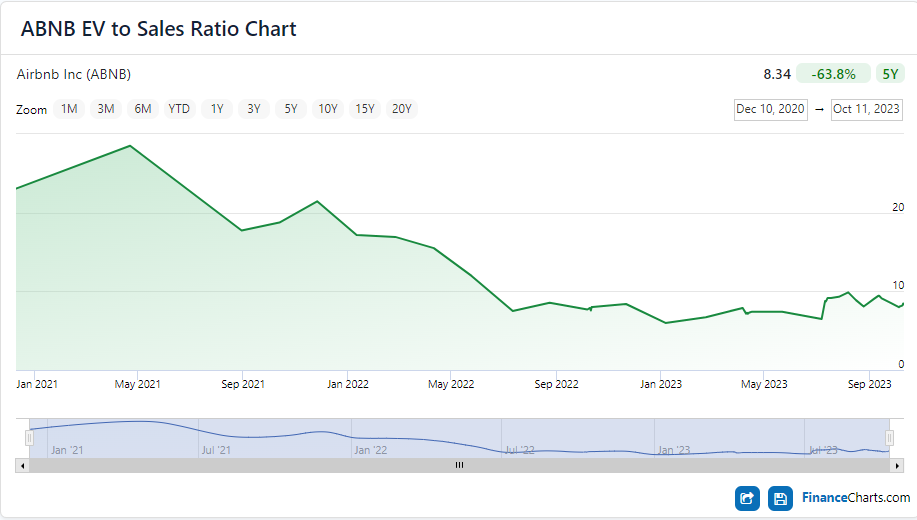Click the green 5Y badge beside -63.8%

click(x=890, y=74)
